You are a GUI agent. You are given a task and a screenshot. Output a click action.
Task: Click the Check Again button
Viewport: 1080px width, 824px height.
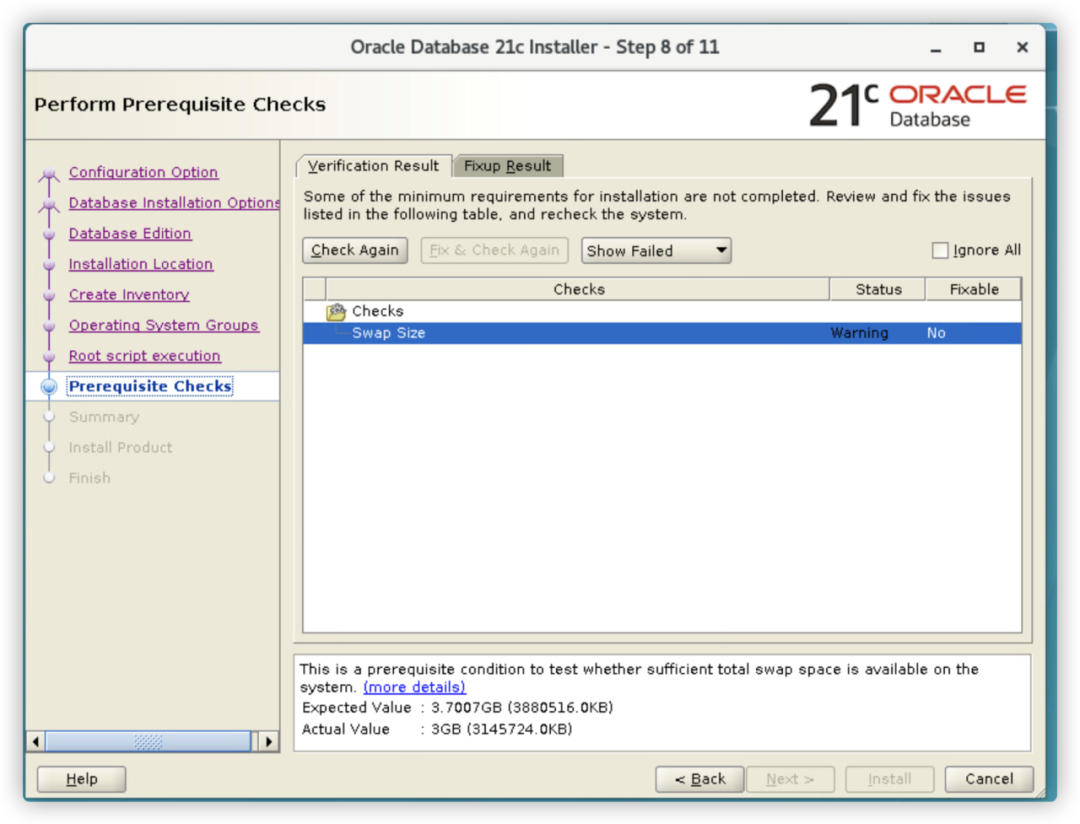click(x=355, y=250)
